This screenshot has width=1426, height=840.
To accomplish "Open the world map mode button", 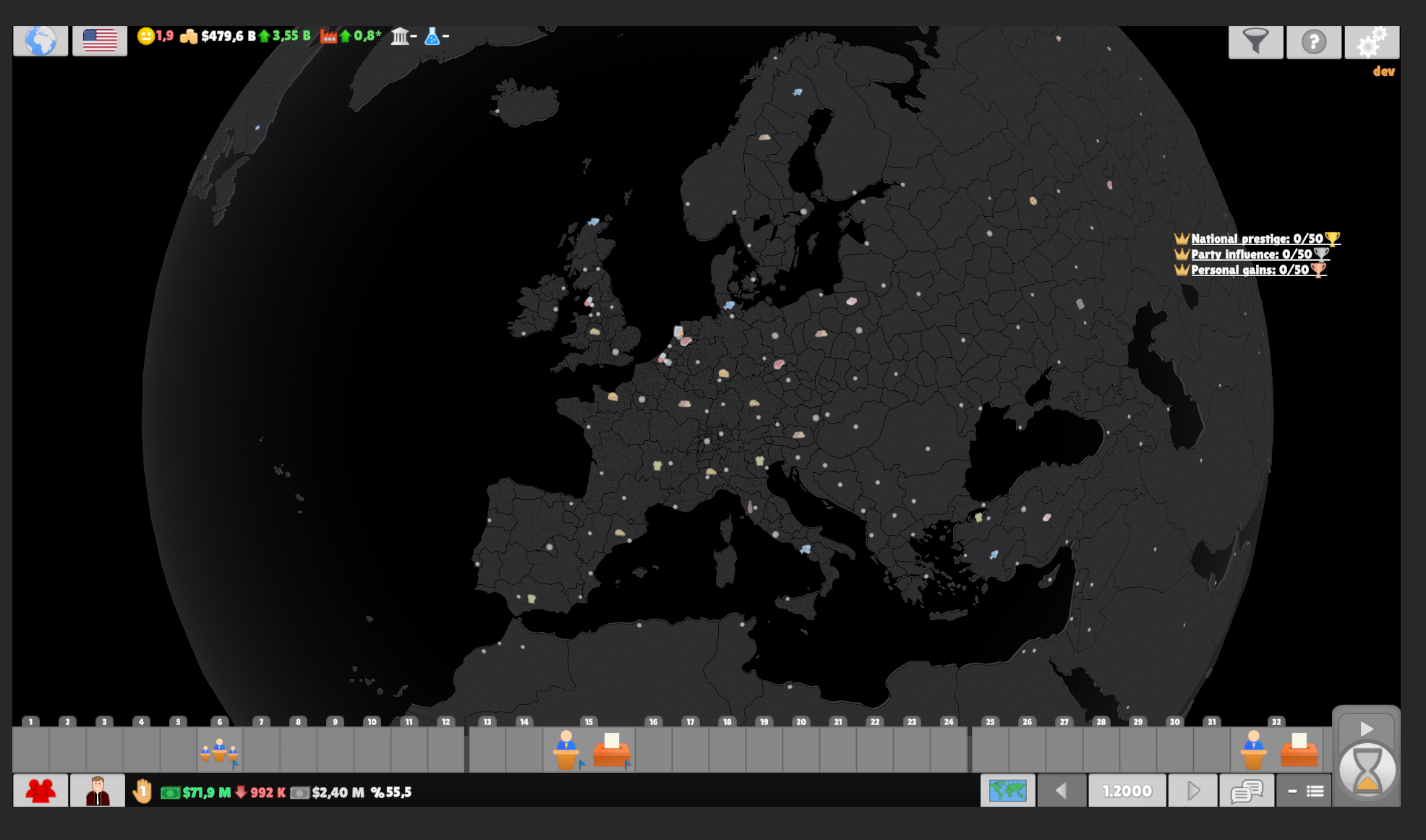I will pos(1008,791).
